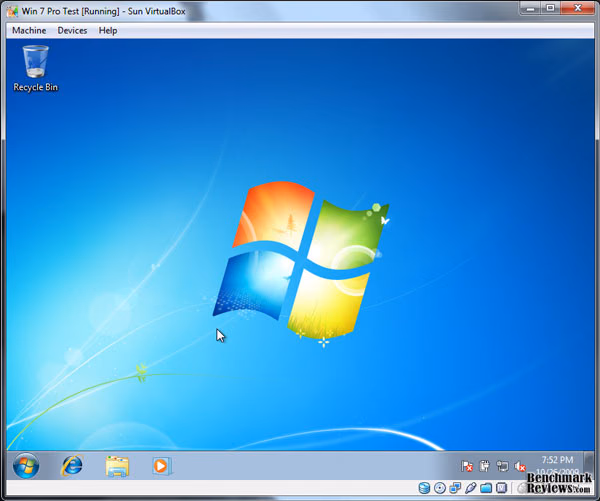Screen dimensions: 600x501
Task: Click the network tray icon
Action: click(502, 466)
